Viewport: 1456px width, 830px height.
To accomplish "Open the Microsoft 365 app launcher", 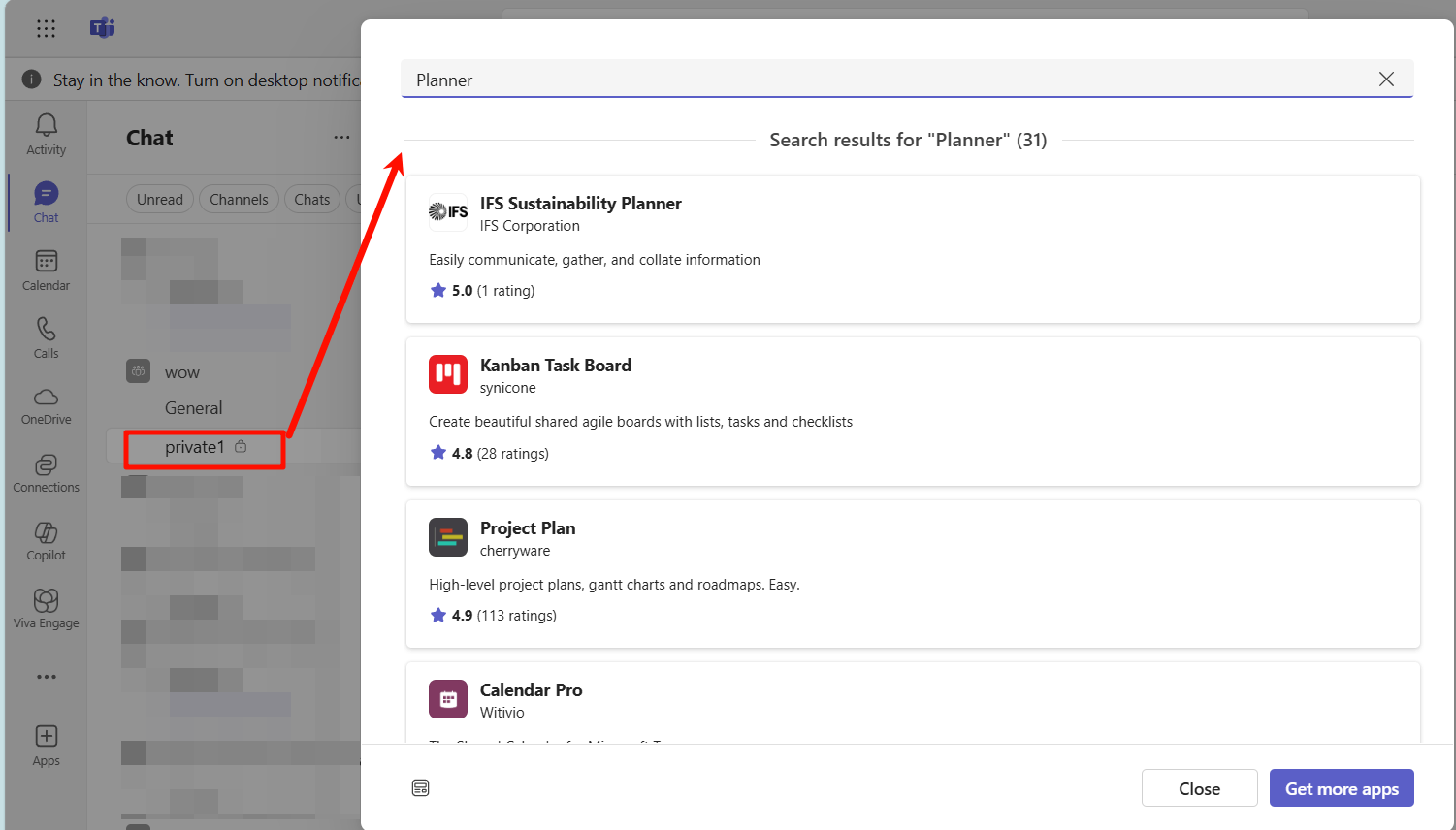I will pos(46,28).
